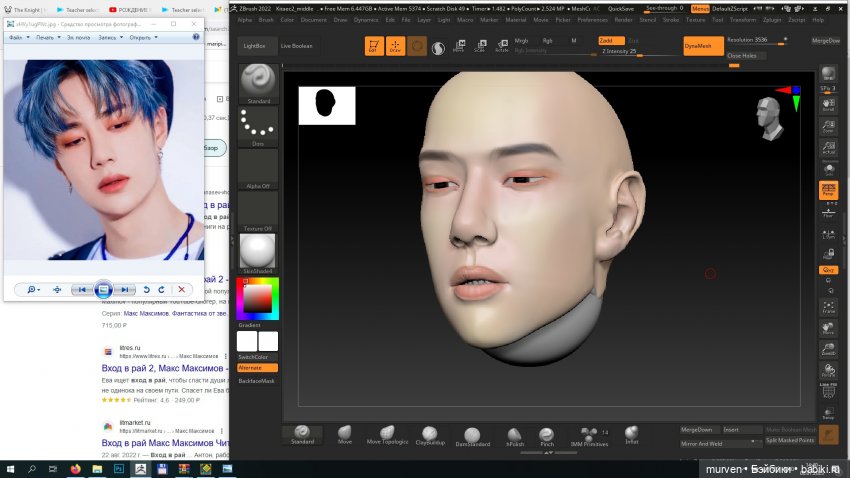
Task: Open the Preferences menu
Action: tap(593, 20)
